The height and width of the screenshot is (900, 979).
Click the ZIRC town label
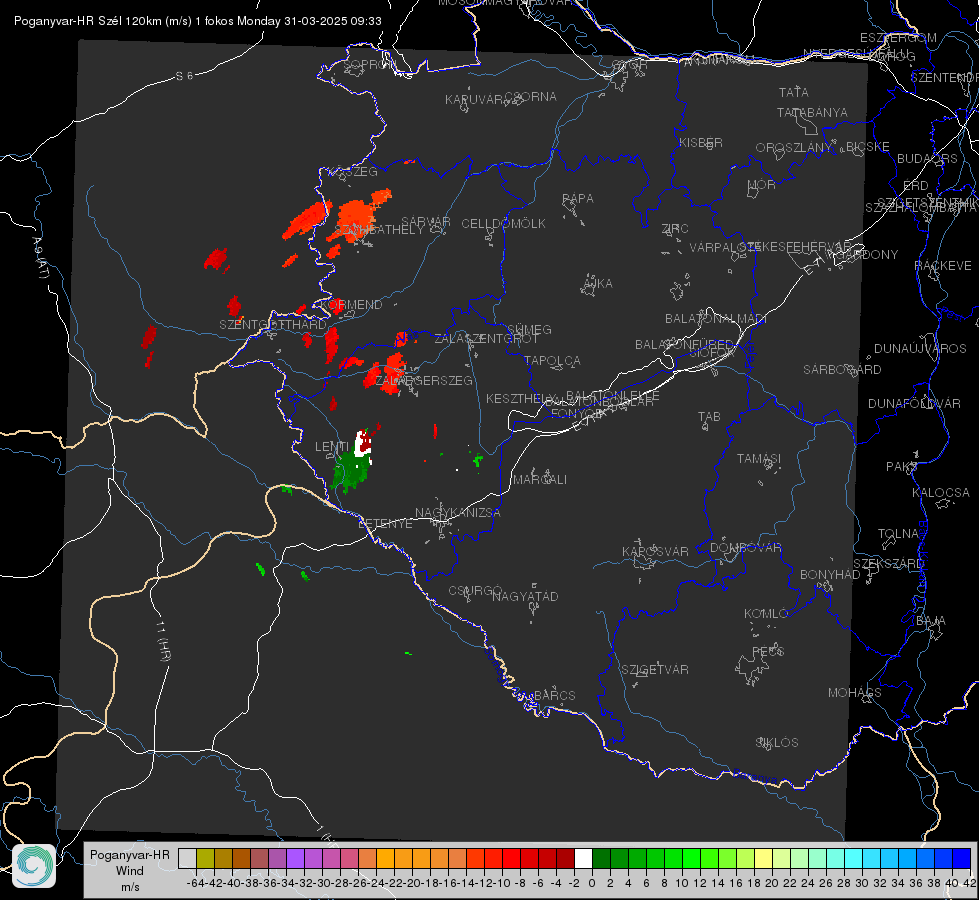pos(675,229)
